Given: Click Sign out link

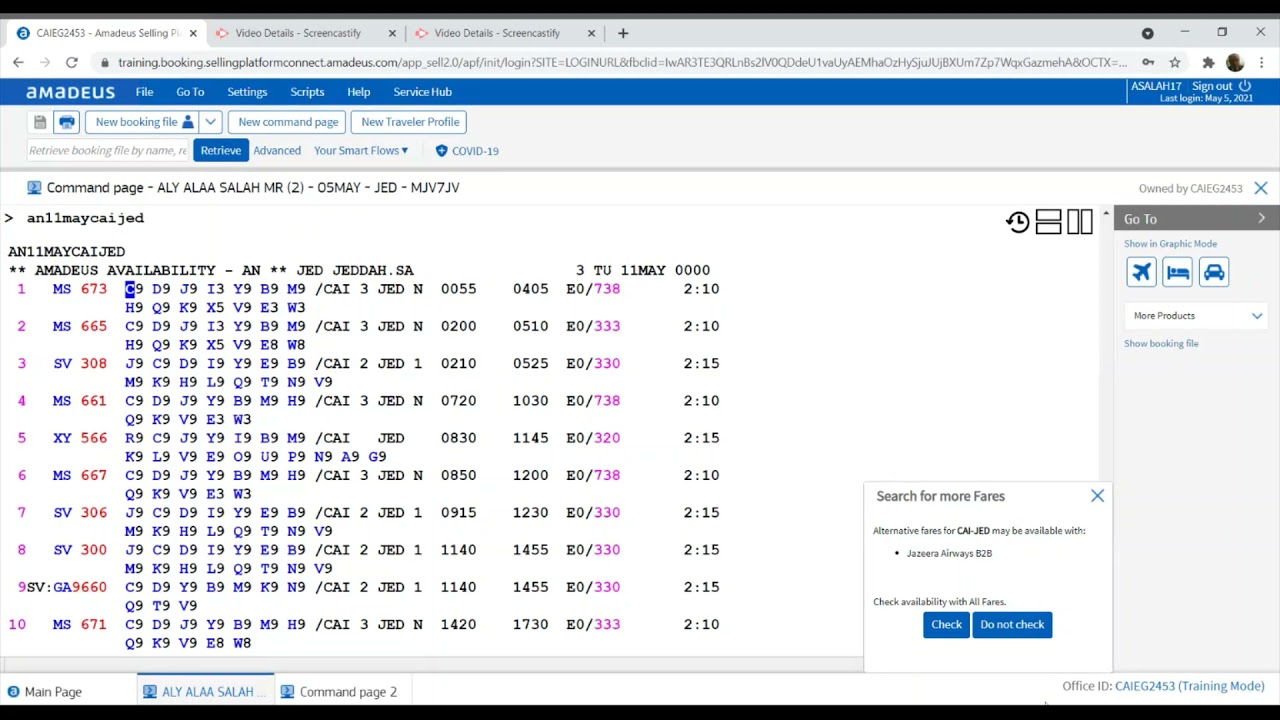Looking at the screenshot, I should pos(1212,86).
